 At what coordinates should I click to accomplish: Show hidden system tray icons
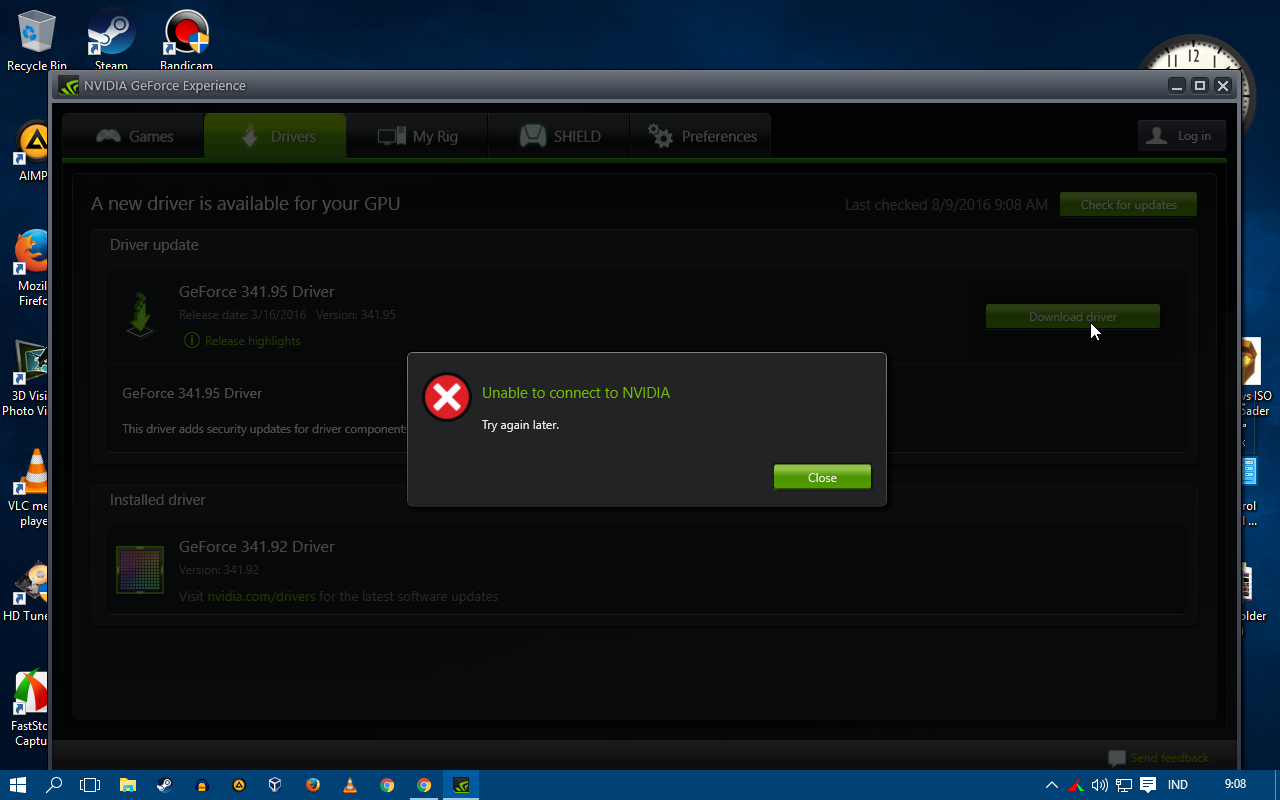1052,785
